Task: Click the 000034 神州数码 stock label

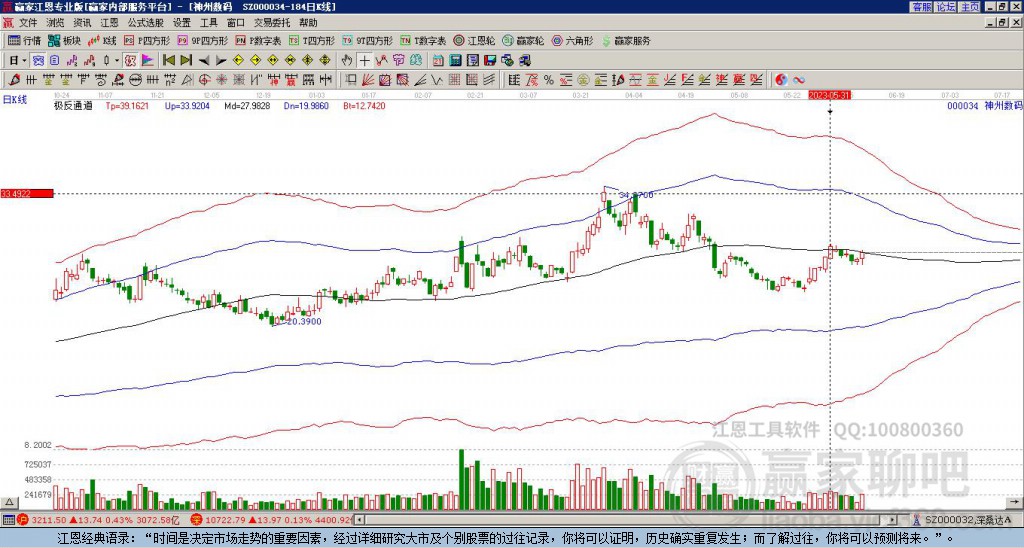Action: (x=984, y=105)
